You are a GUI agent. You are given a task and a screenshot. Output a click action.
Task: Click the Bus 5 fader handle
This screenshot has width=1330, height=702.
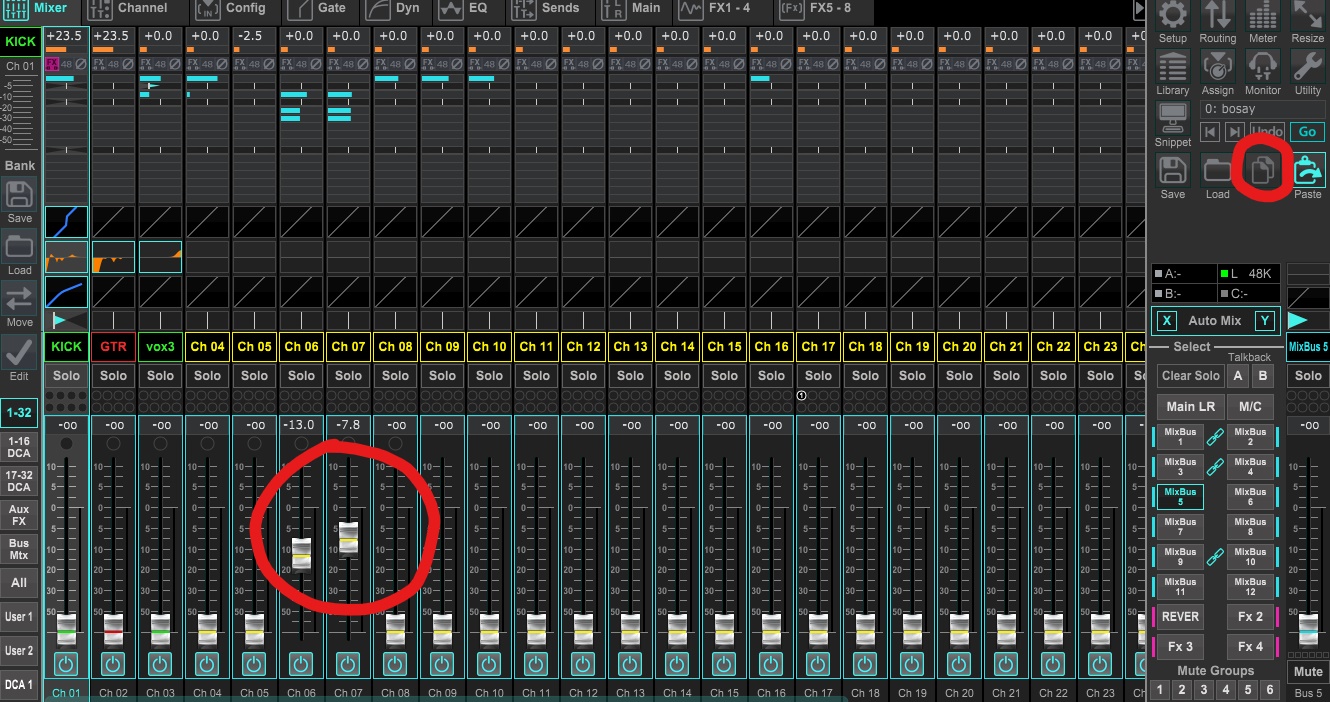(1308, 628)
